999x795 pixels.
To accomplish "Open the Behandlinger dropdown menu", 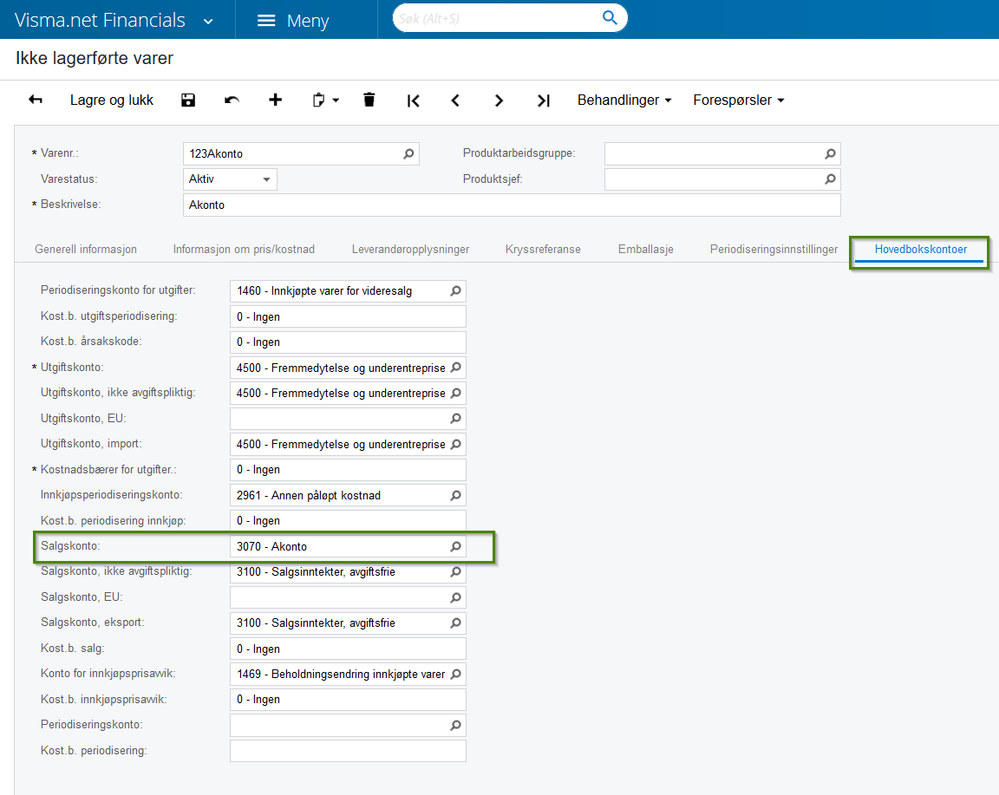I will (624, 100).
